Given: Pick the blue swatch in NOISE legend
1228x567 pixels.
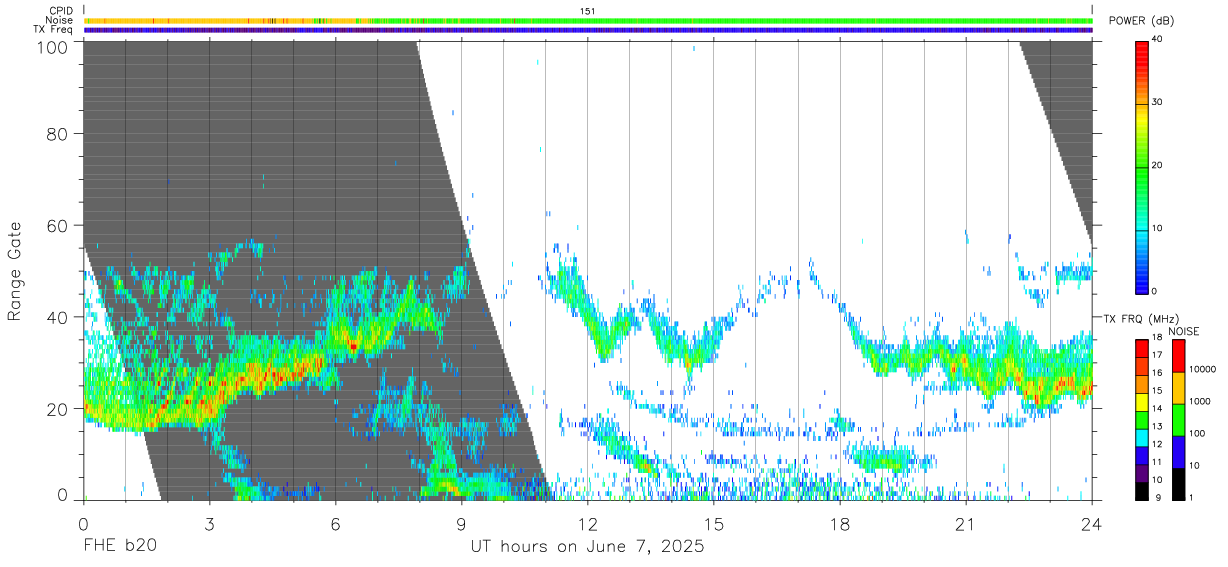Looking at the screenshot, I should (1178, 451).
